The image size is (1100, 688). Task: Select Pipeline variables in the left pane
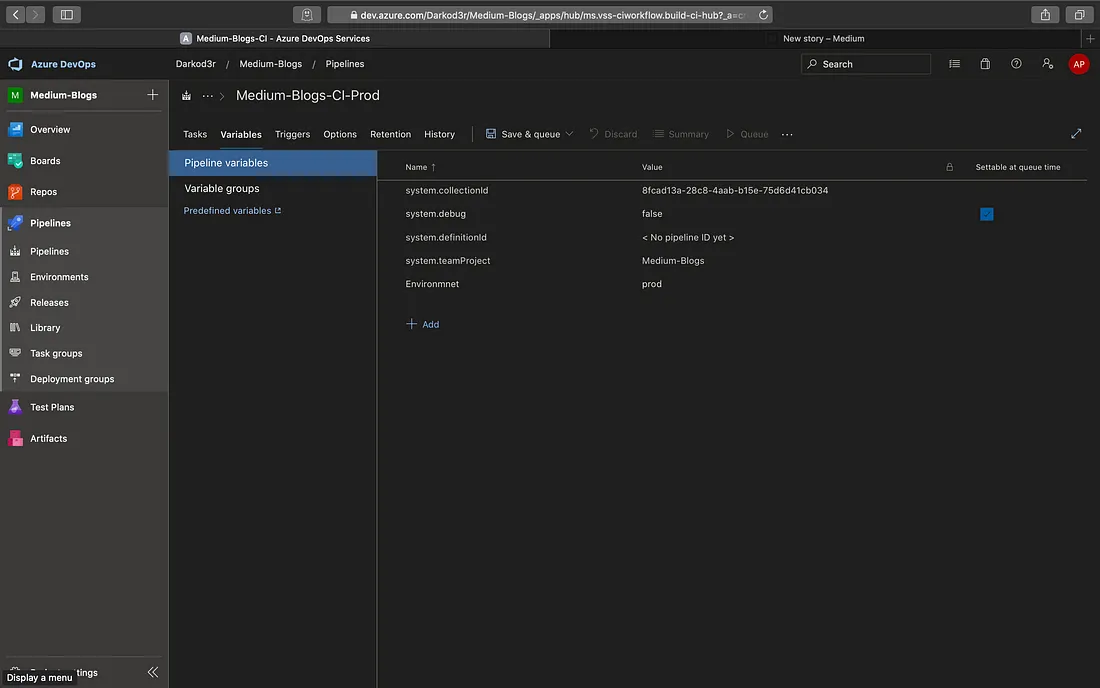click(x=273, y=163)
